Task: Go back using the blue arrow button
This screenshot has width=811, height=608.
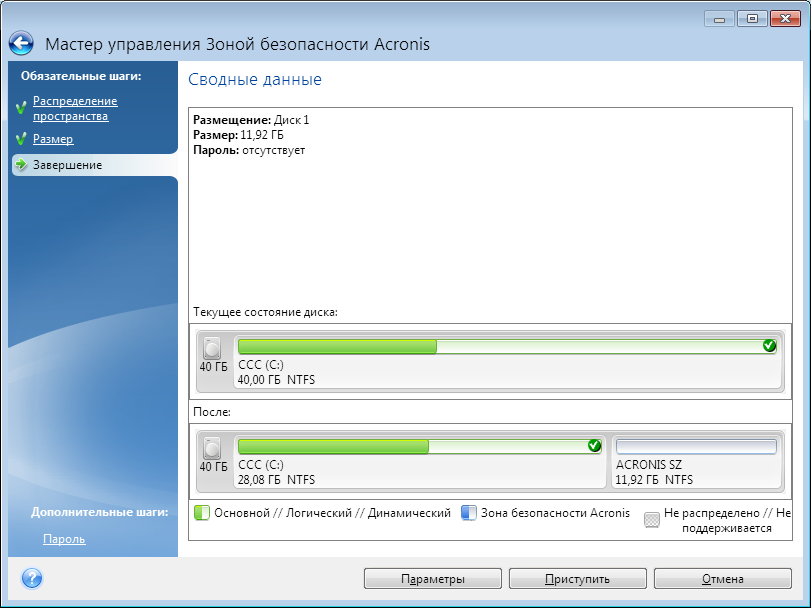Action: click(x=21, y=43)
